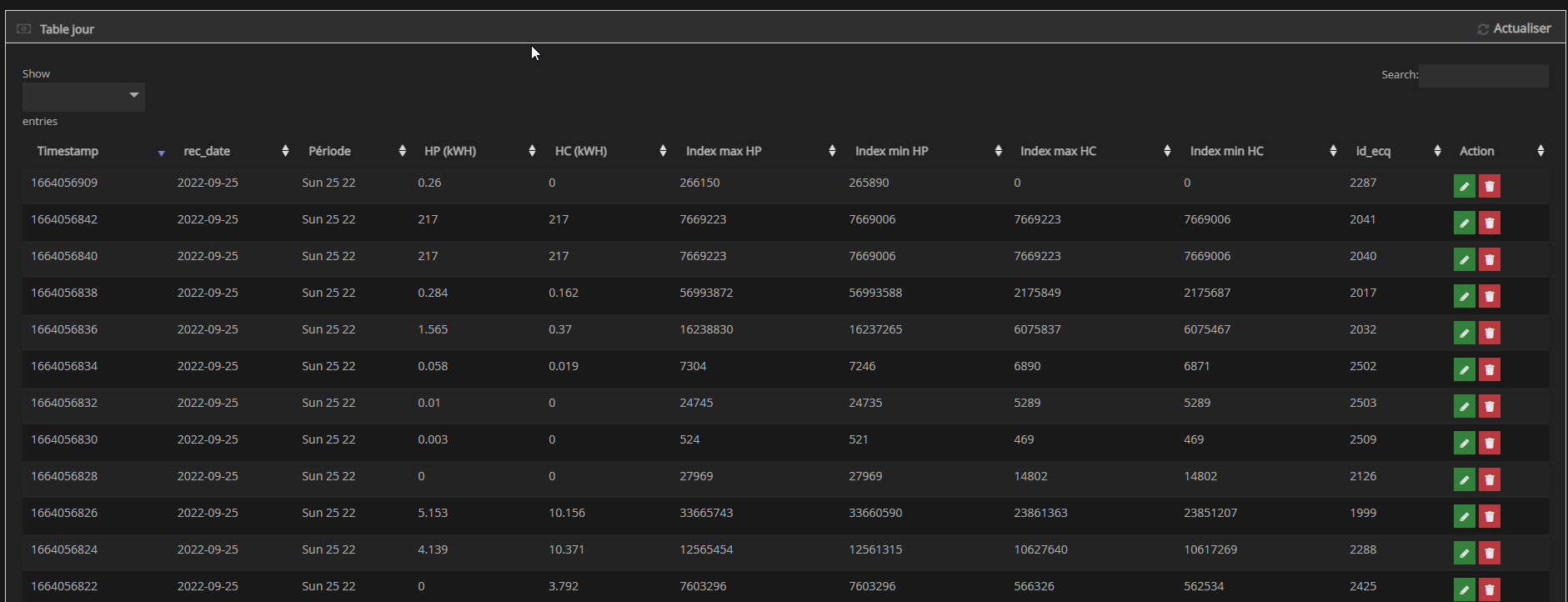Sort table by HP (kWH) column
Image resolution: width=1568 pixels, height=602 pixels.
coord(450,151)
